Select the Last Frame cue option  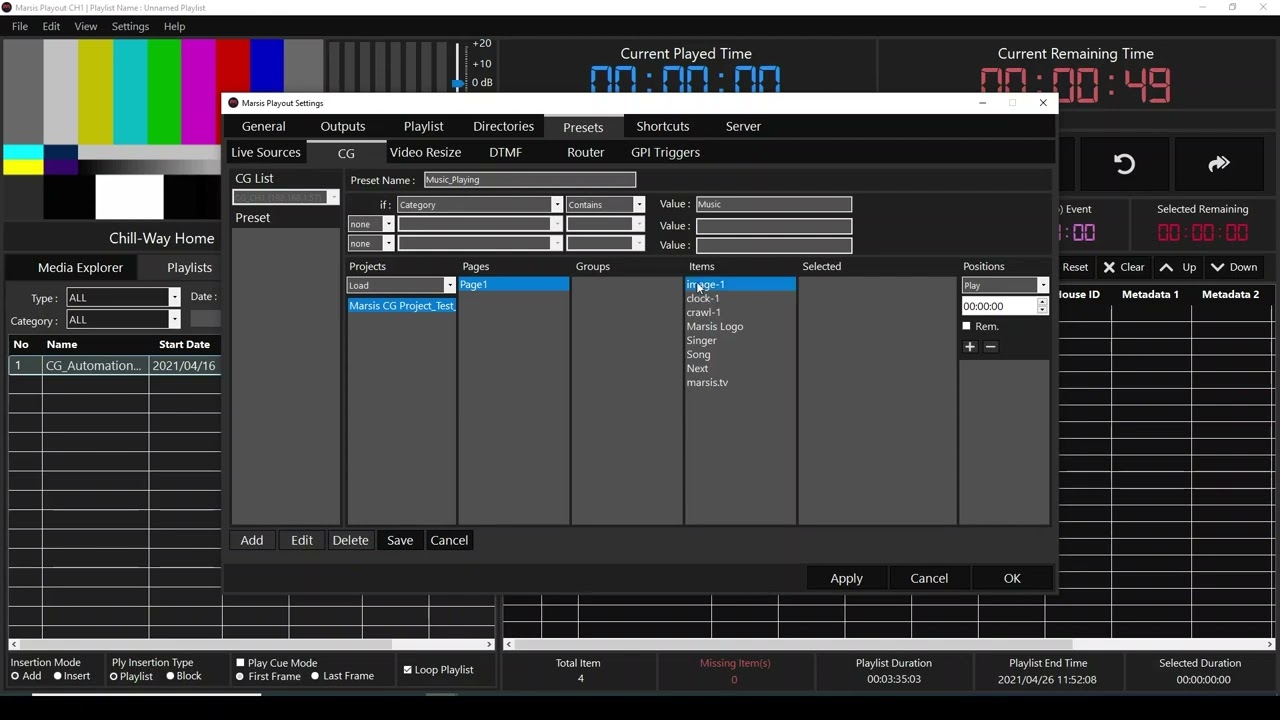(x=315, y=676)
